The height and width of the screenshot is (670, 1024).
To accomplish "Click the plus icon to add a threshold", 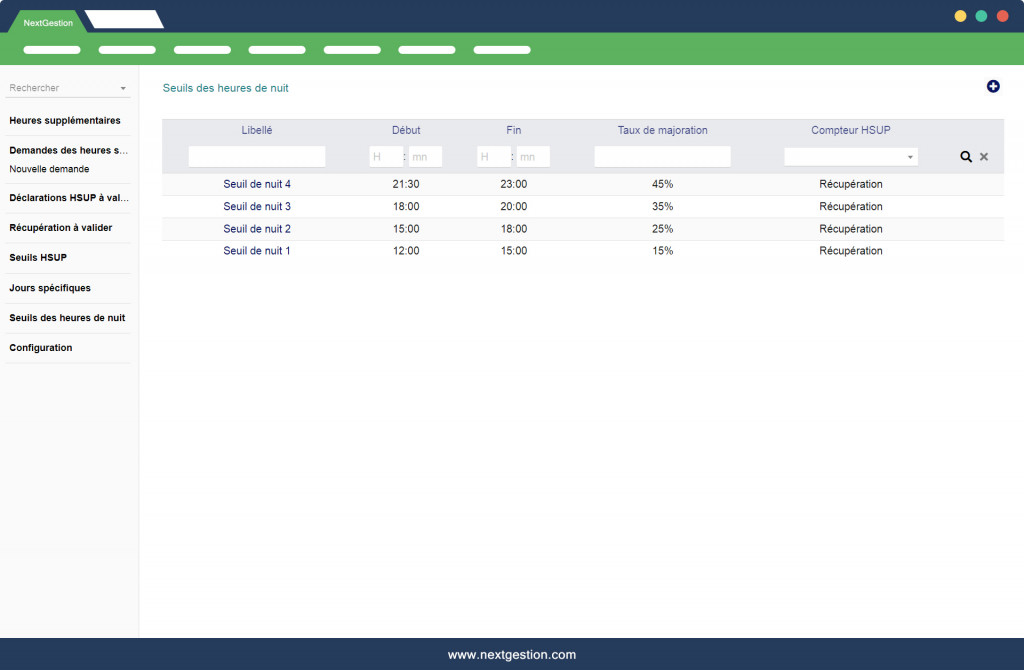I will pyautogui.click(x=993, y=87).
